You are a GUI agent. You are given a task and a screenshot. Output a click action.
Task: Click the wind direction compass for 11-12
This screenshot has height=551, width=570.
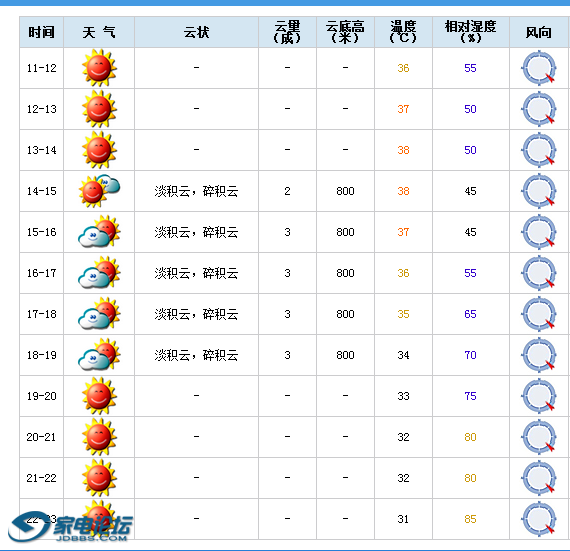tap(539, 68)
